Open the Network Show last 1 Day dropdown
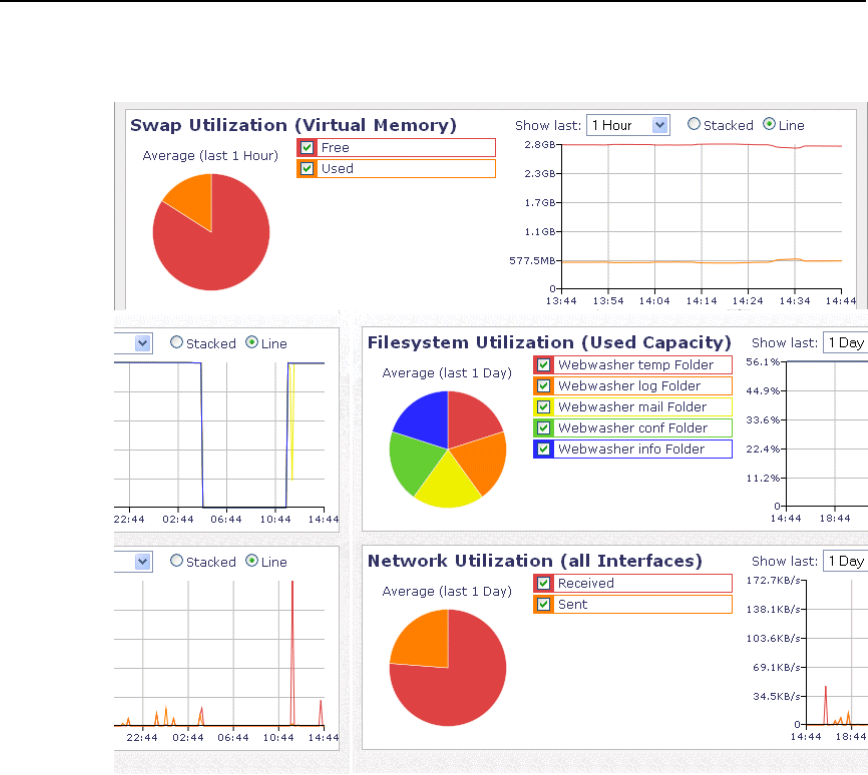Screen dimensions: 868x775 [x=845, y=561]
